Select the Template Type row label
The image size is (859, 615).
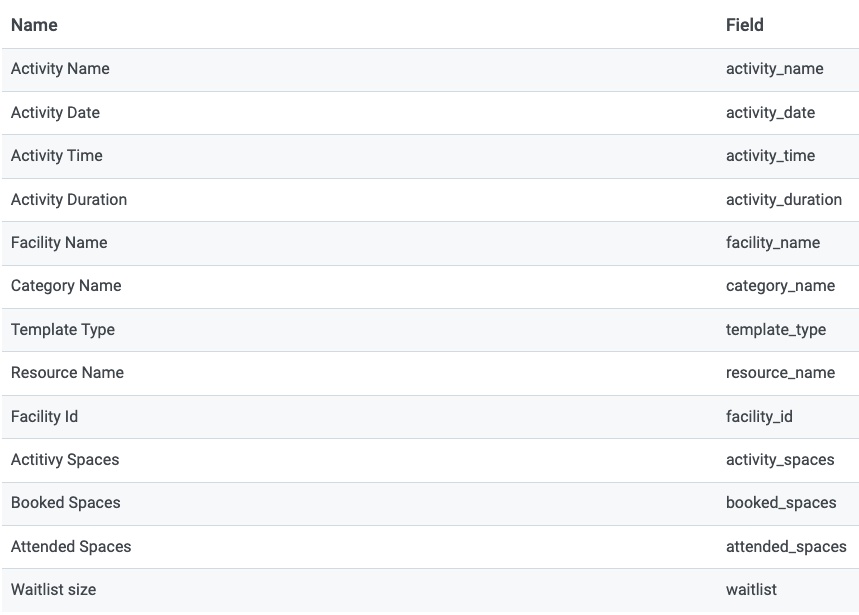click(63, 330)
